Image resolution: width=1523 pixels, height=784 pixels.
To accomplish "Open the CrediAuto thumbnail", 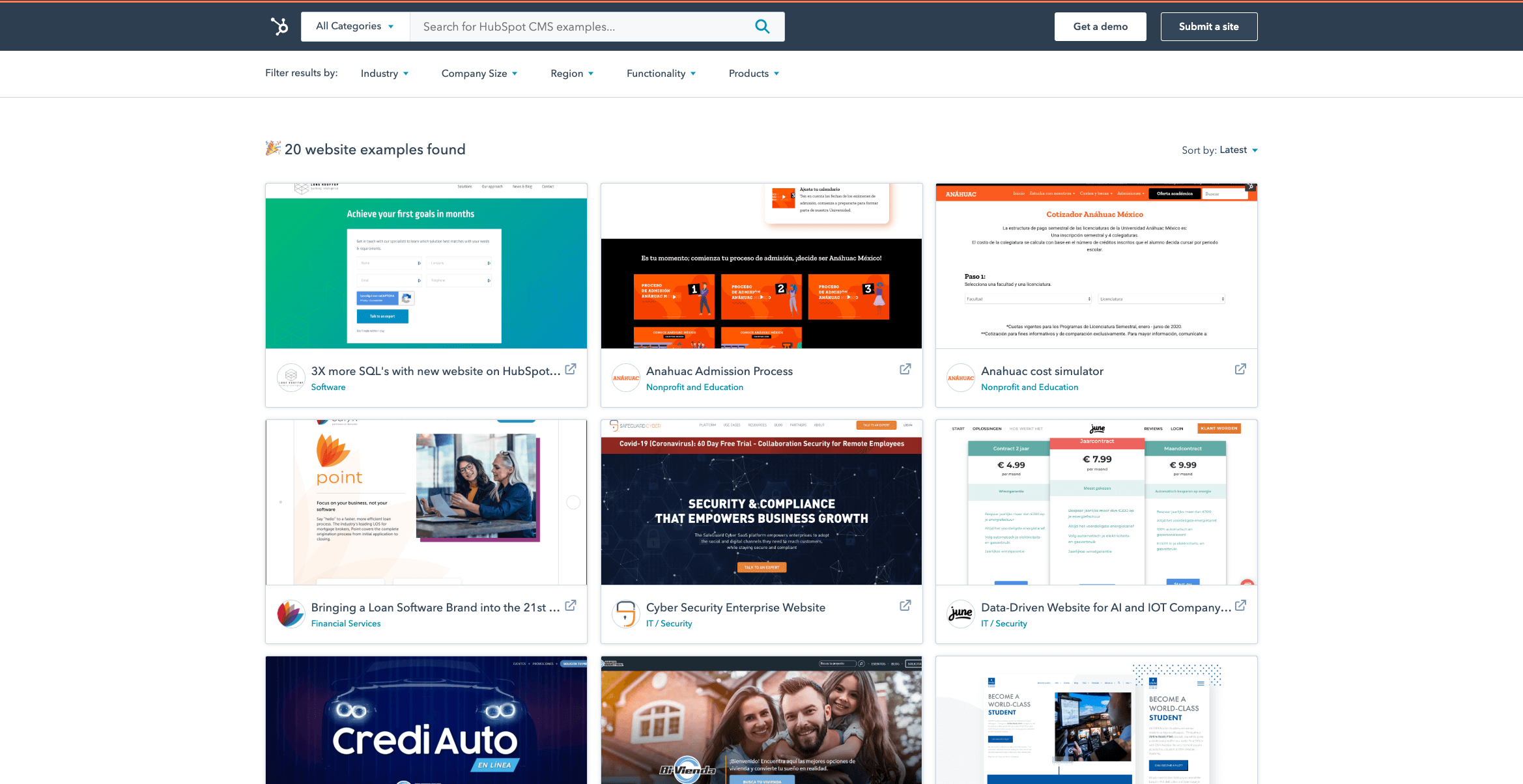I will point(426,720).
